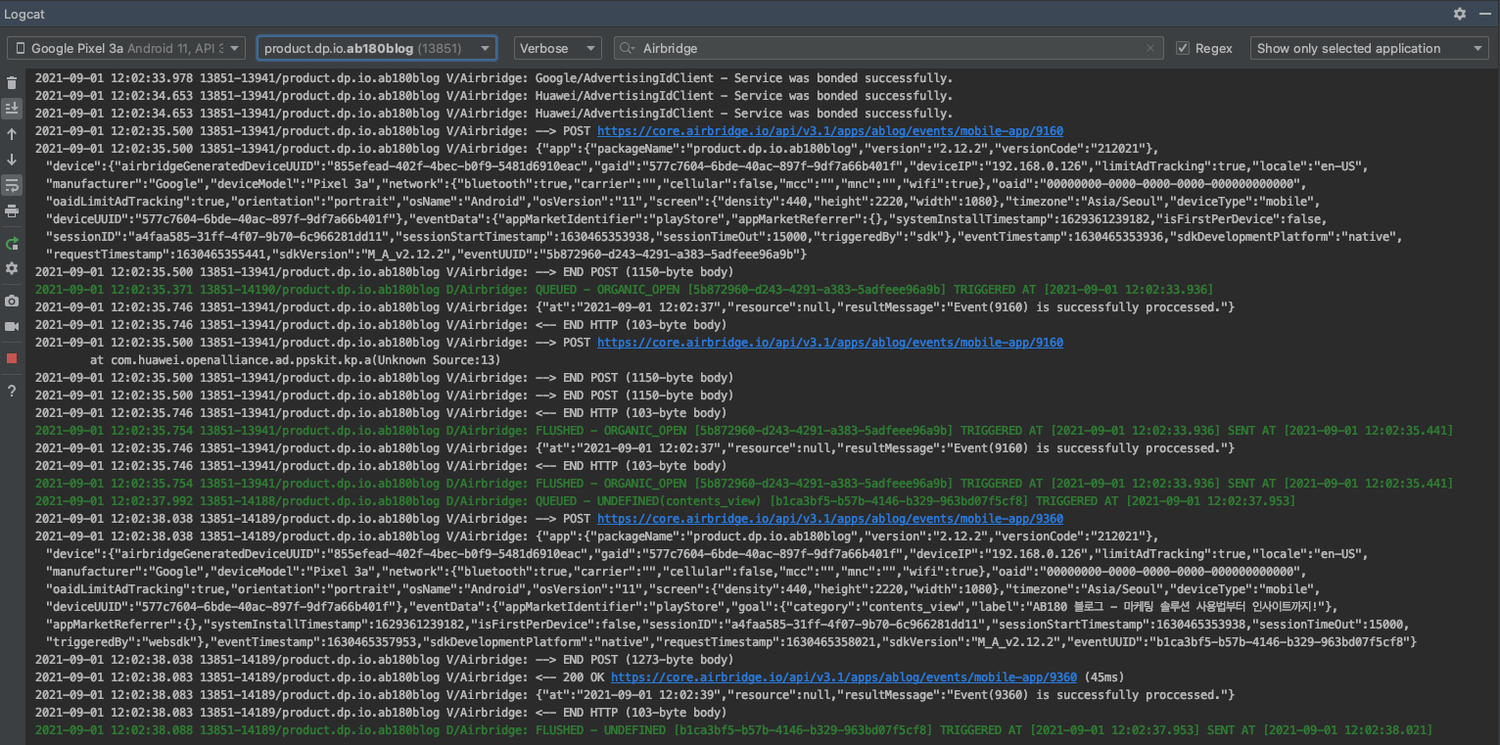Screen dimensions: 1500x745
Task: Select the log line starting with "triggeredBy":"websdk"
Action: click(x=731, y=642)
